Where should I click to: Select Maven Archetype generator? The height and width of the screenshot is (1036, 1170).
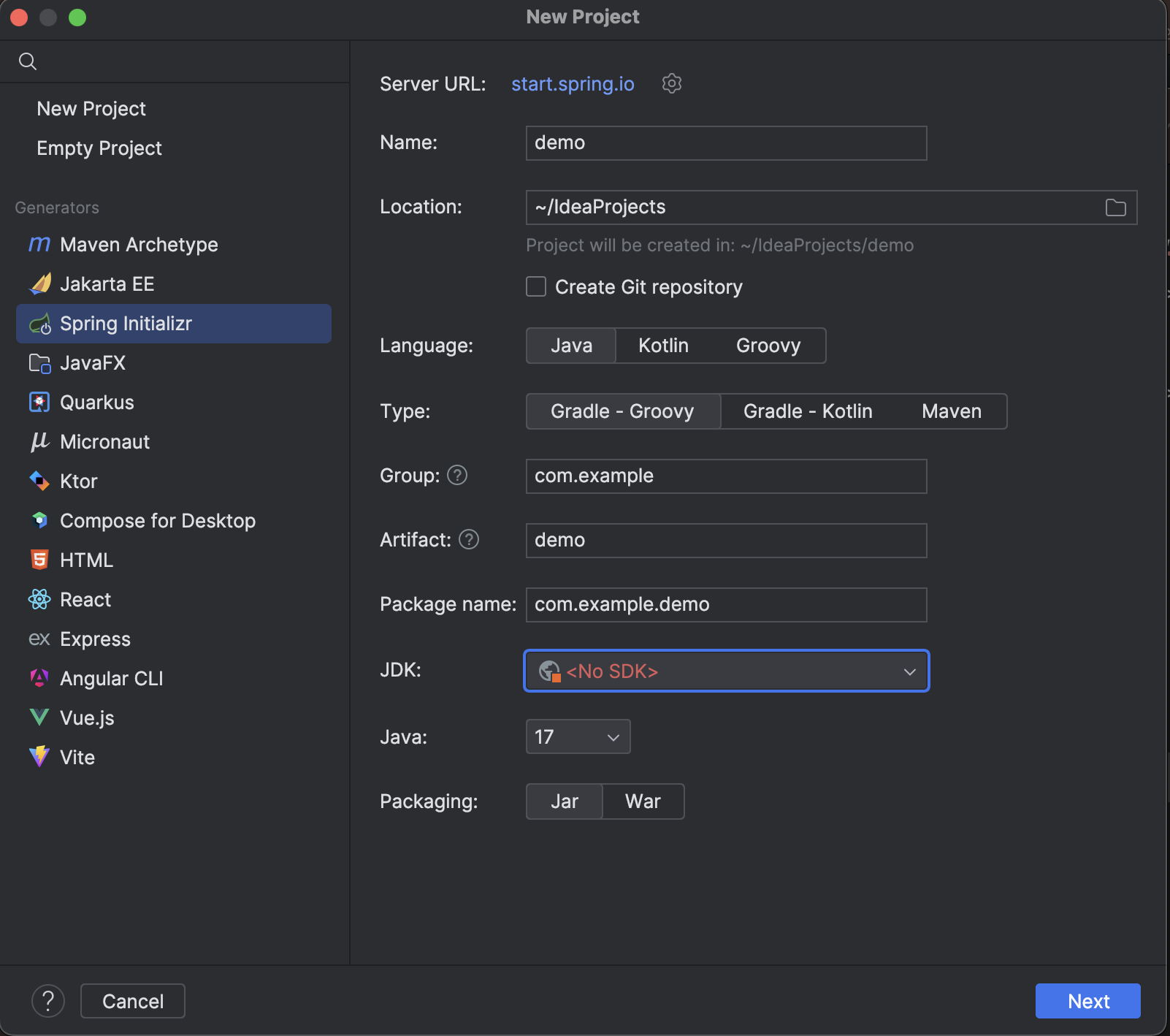tap(139, 245)
